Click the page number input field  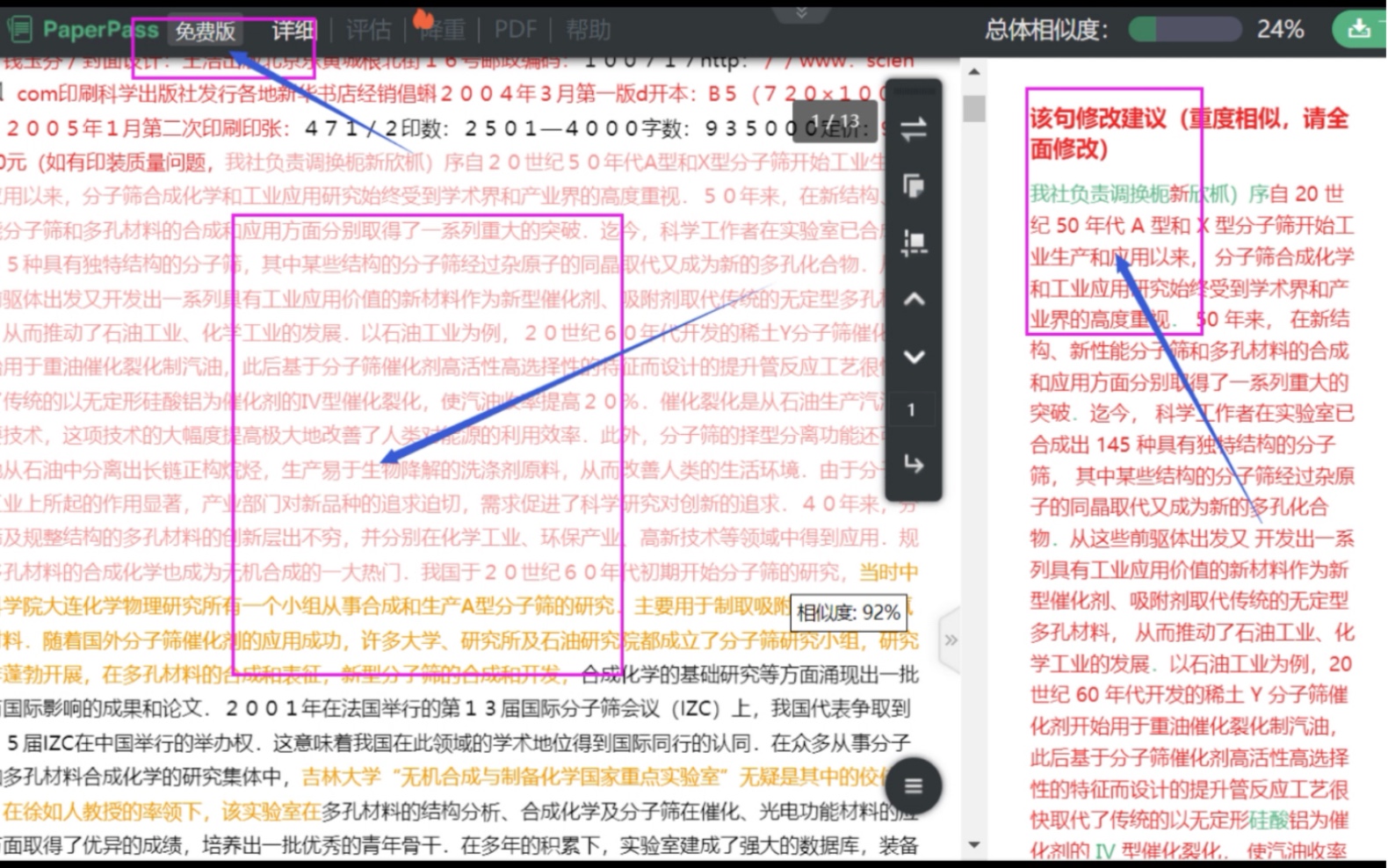pos(913,409)
